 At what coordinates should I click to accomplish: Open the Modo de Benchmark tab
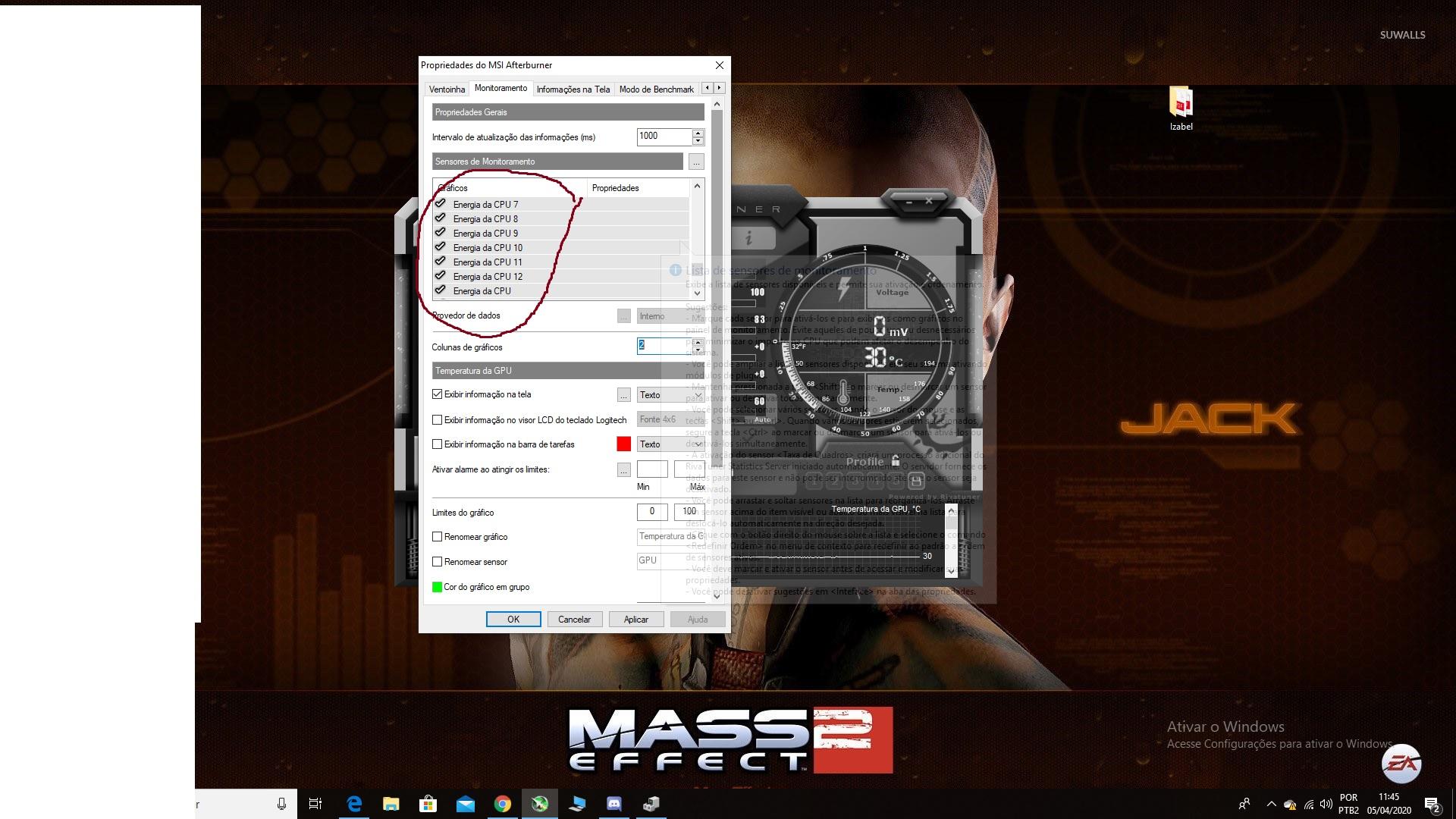point(656,89)
